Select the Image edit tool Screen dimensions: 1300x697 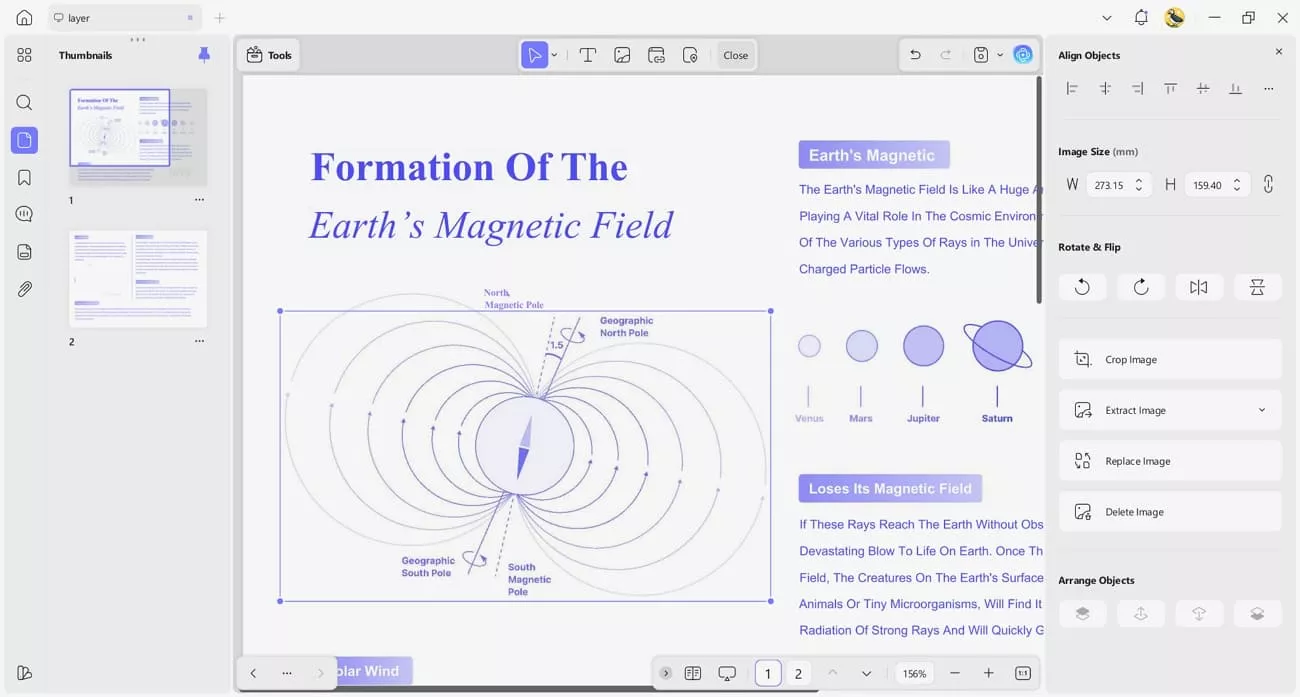coord(622,55)
